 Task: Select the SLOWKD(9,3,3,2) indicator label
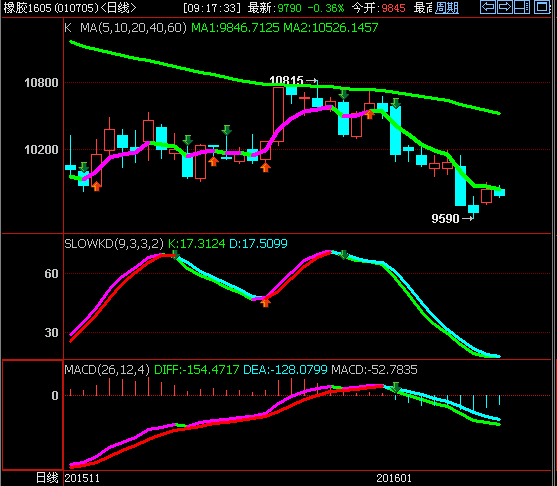click(x=114, y=244)
